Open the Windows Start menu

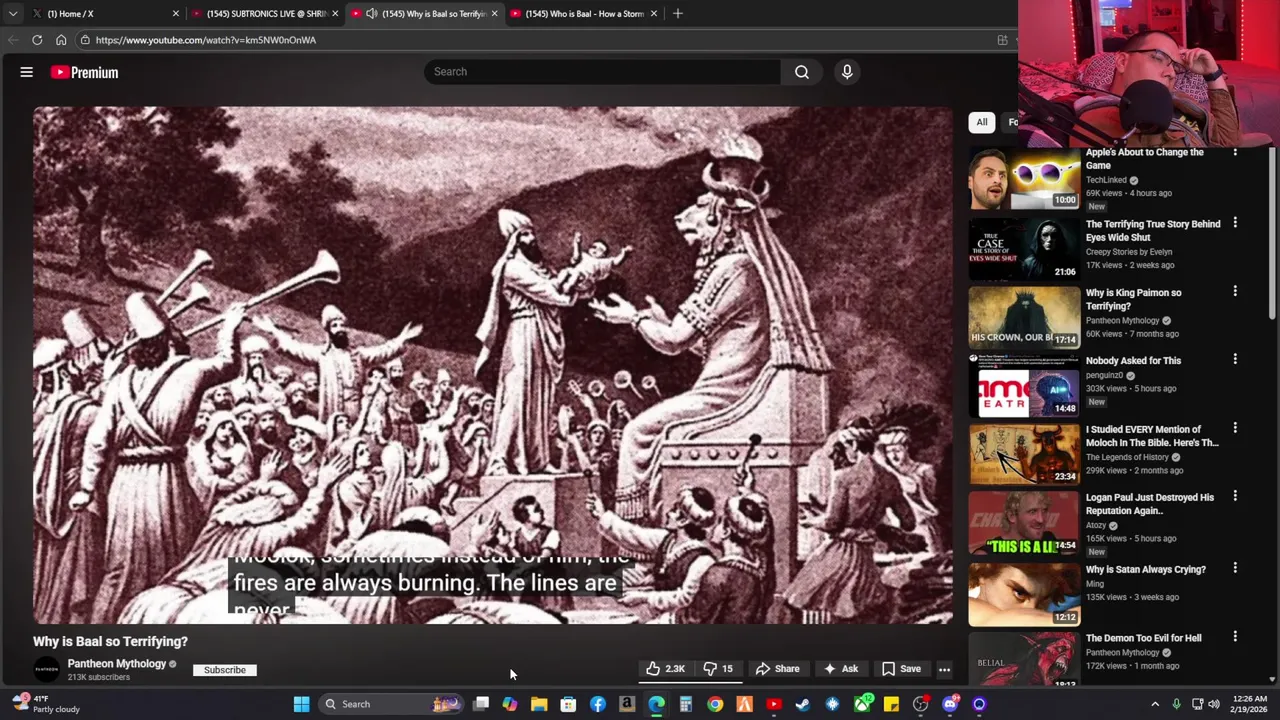pyautogui.click(x=301, y=704)
